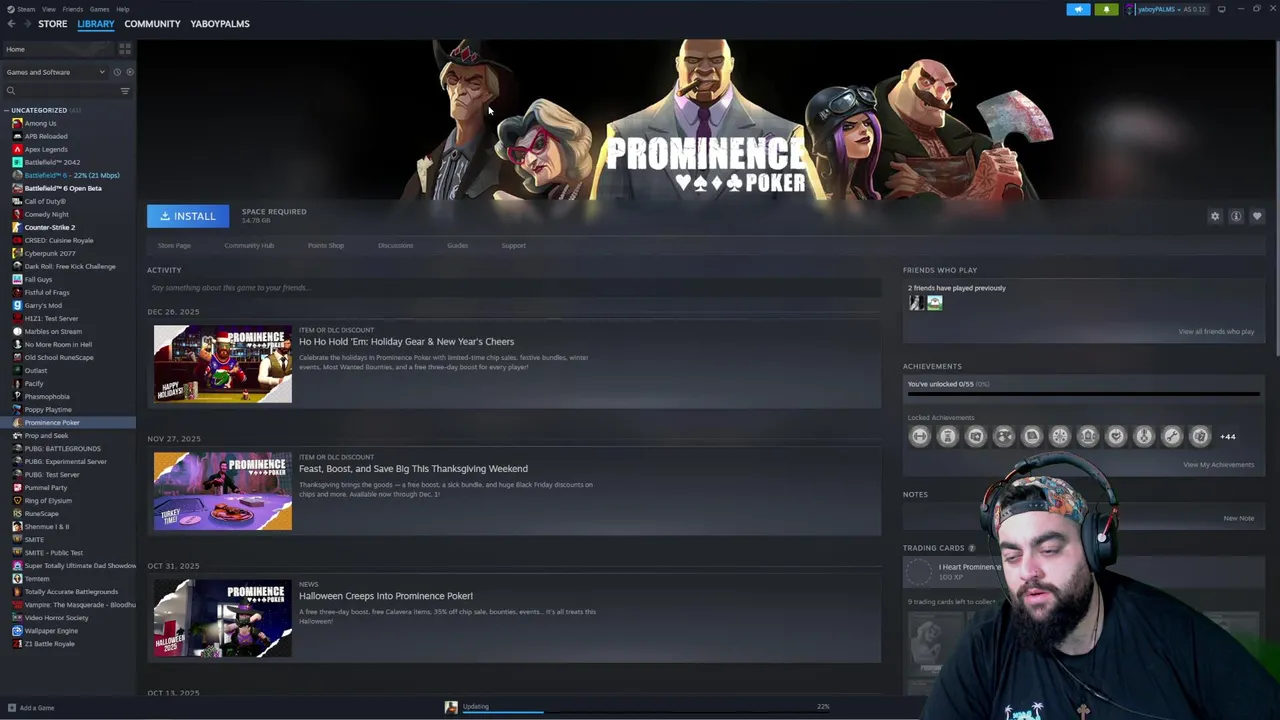This screenshot has height=720, width=1280.
Task: Open the Support link
Action: click(x=513, y=245)
